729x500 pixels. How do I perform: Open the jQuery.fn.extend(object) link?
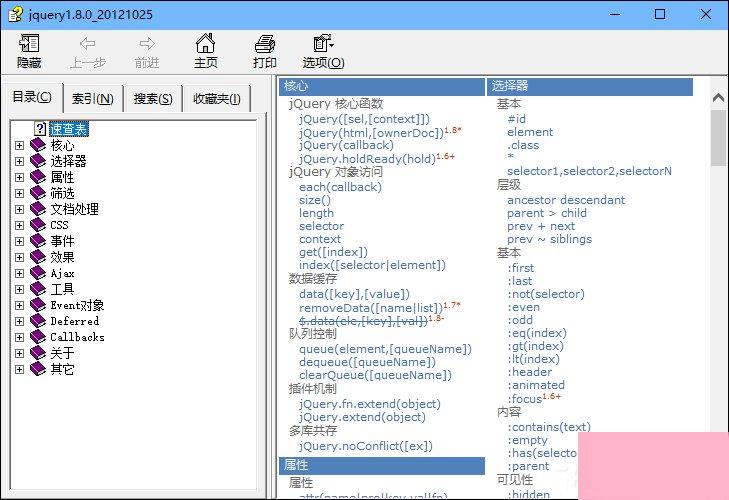point(370,404)
